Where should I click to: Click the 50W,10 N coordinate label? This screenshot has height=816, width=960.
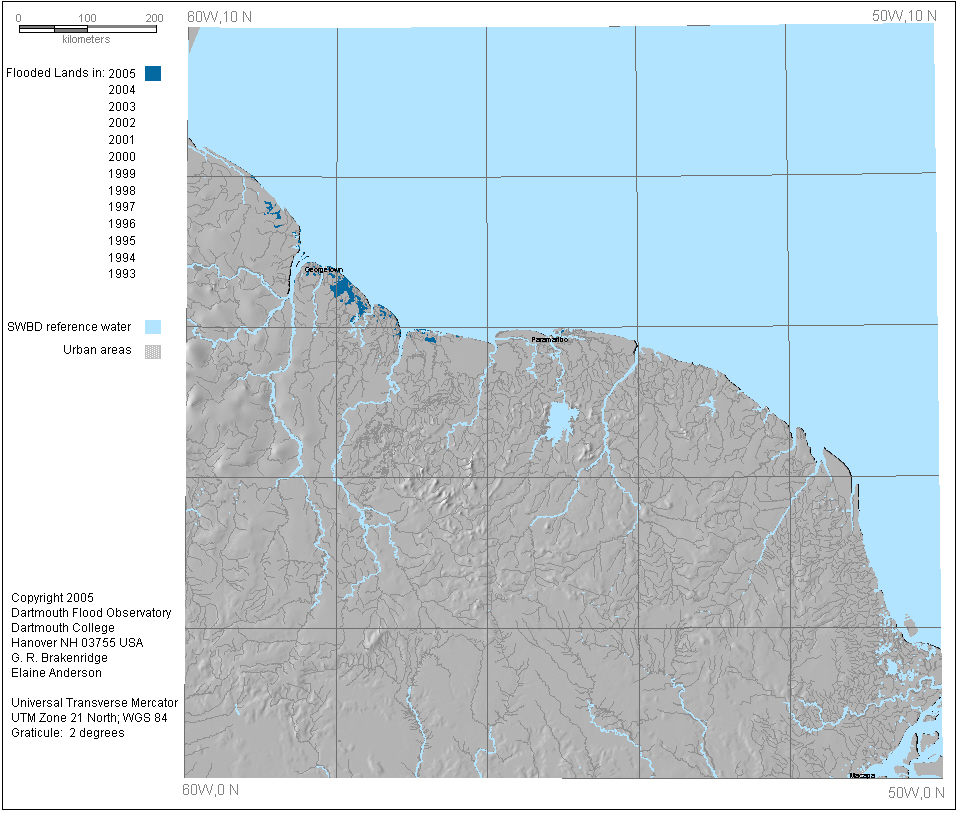(x=904, y=15)
